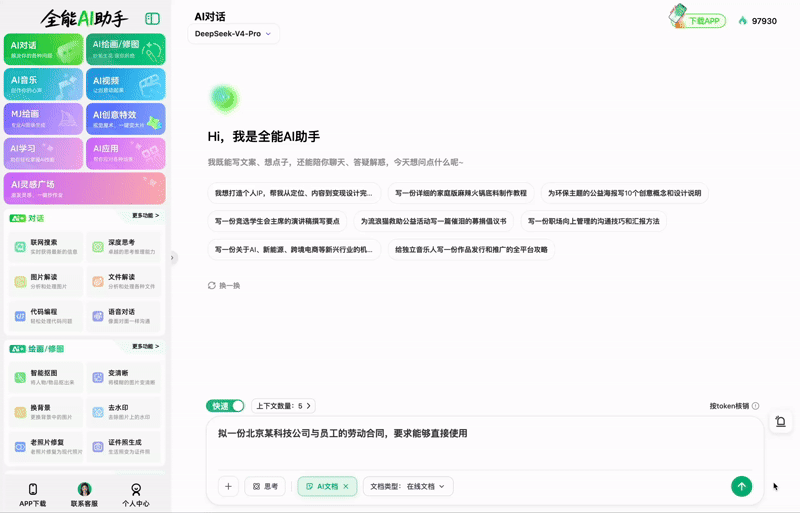Send the message with green arrow button

click(x=741, y=486)
